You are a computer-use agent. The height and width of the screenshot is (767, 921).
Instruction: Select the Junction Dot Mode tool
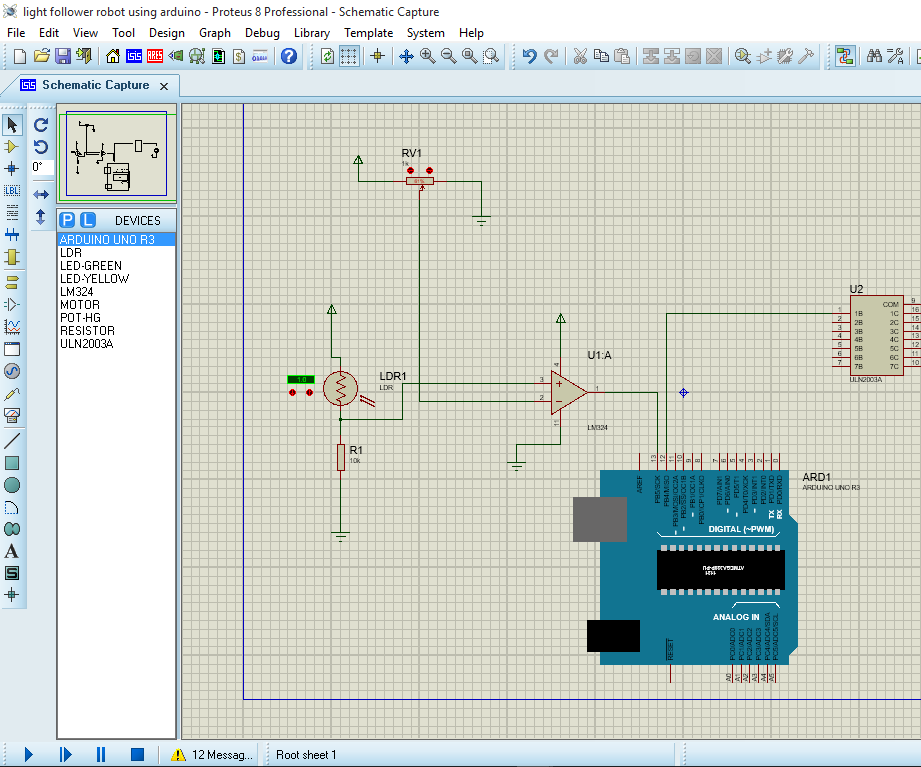pyautogui.click(x=12, y=169)
